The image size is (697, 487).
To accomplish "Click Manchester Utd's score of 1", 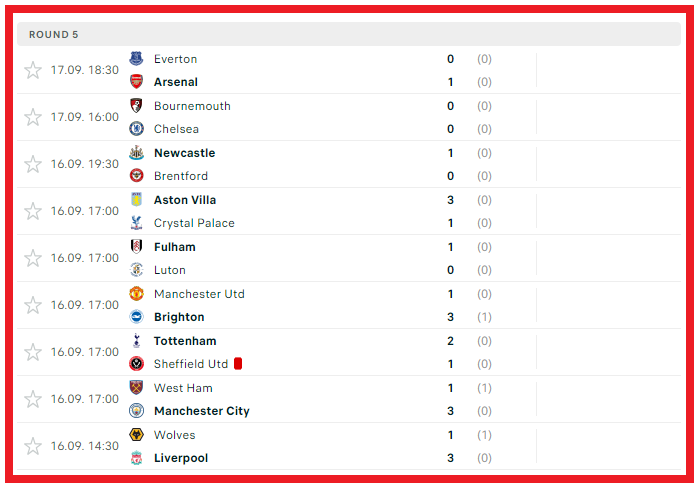I will 451,294.
